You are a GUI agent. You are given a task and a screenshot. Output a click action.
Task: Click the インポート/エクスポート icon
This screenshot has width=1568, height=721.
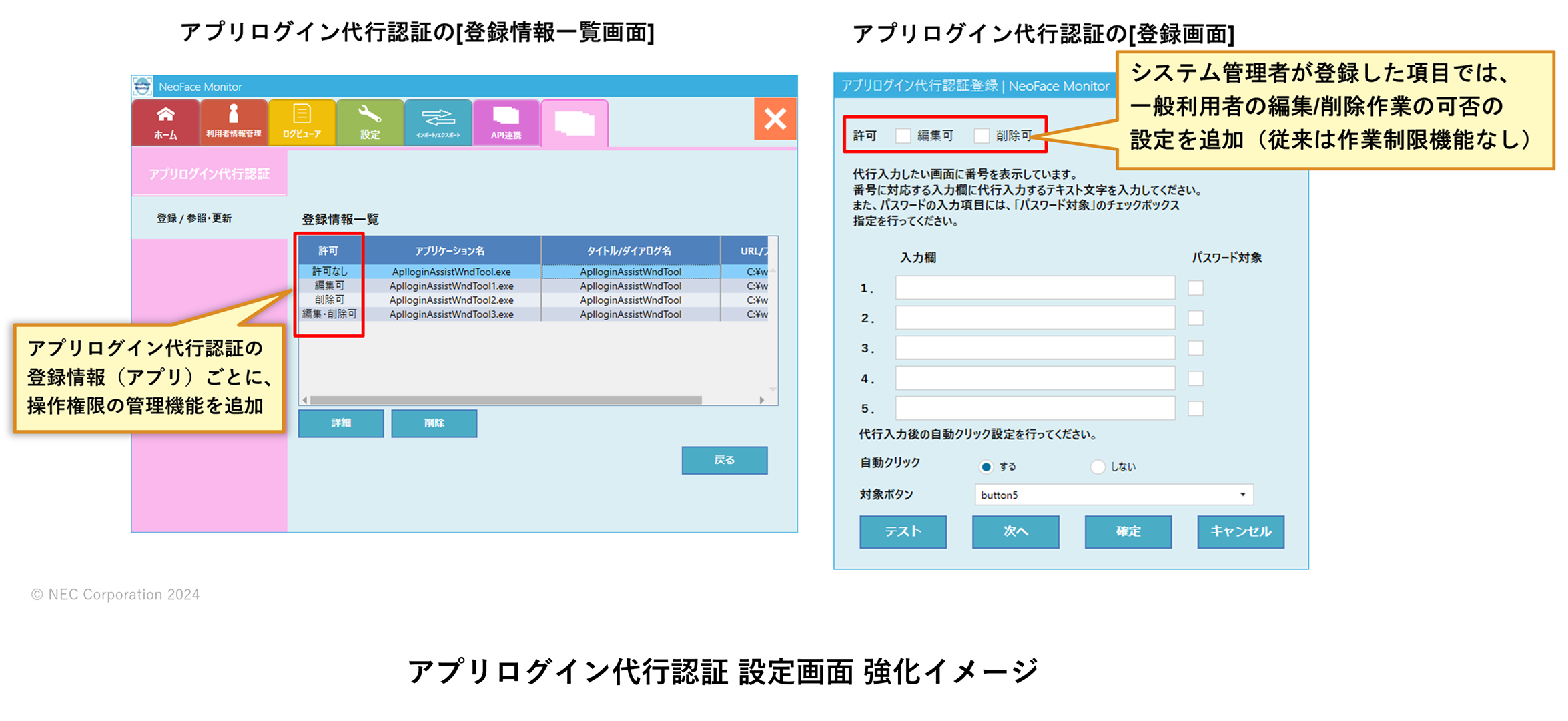point(448,121)
